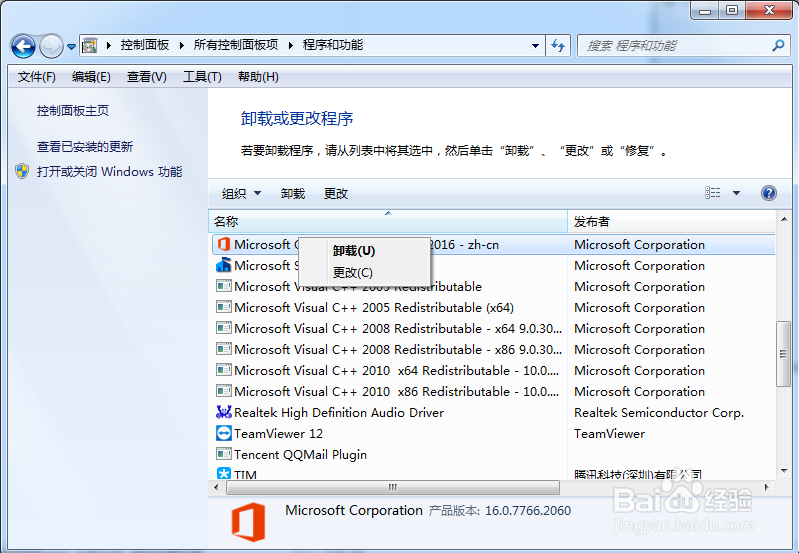Focus the 搜索 程序和功能 search box
799x553 pixels.
tap(682, 46)
